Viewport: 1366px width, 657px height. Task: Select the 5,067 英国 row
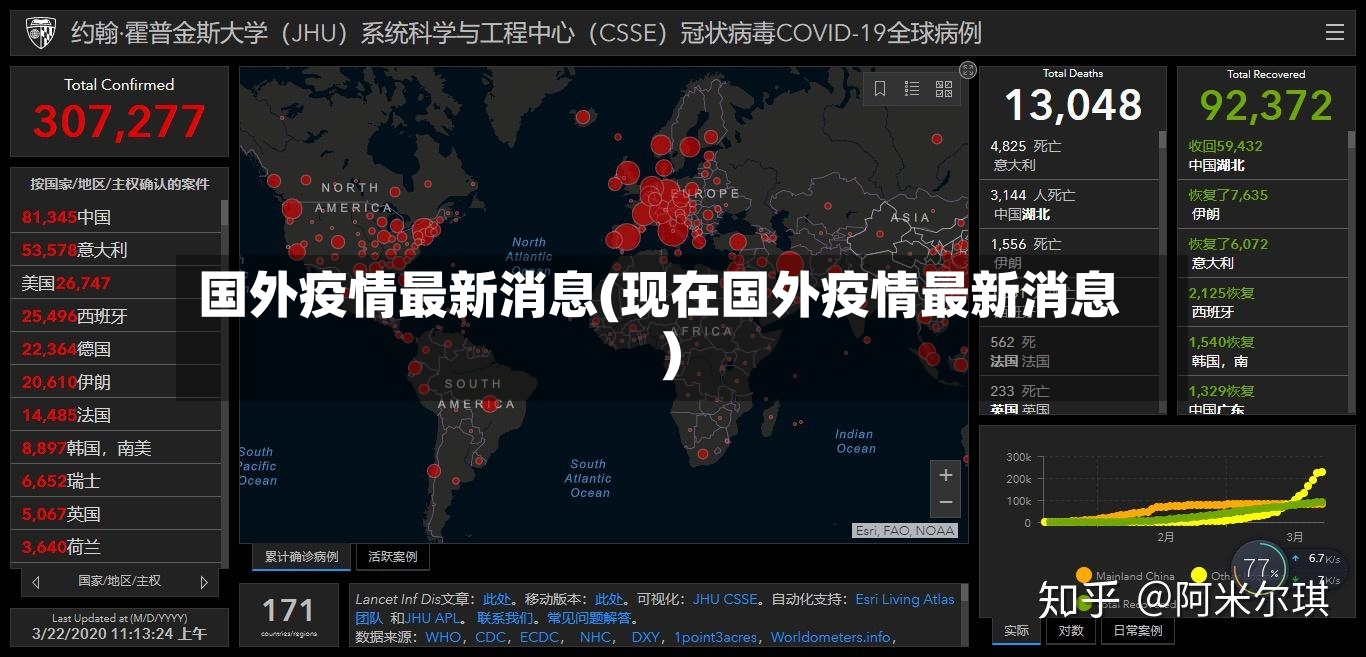pos(115,514)
